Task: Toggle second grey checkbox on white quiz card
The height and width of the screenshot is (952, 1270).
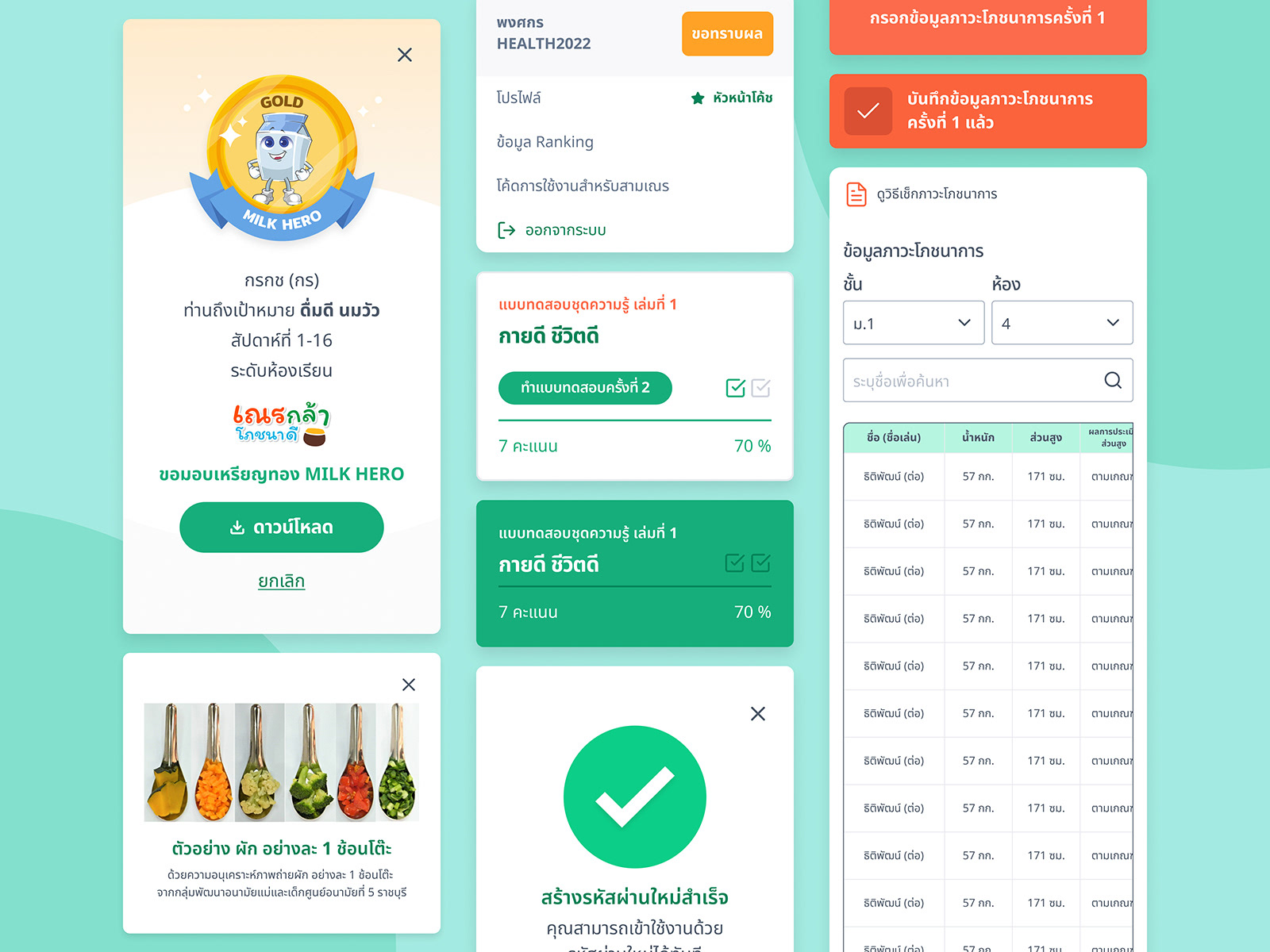Action: pos(761,388)
